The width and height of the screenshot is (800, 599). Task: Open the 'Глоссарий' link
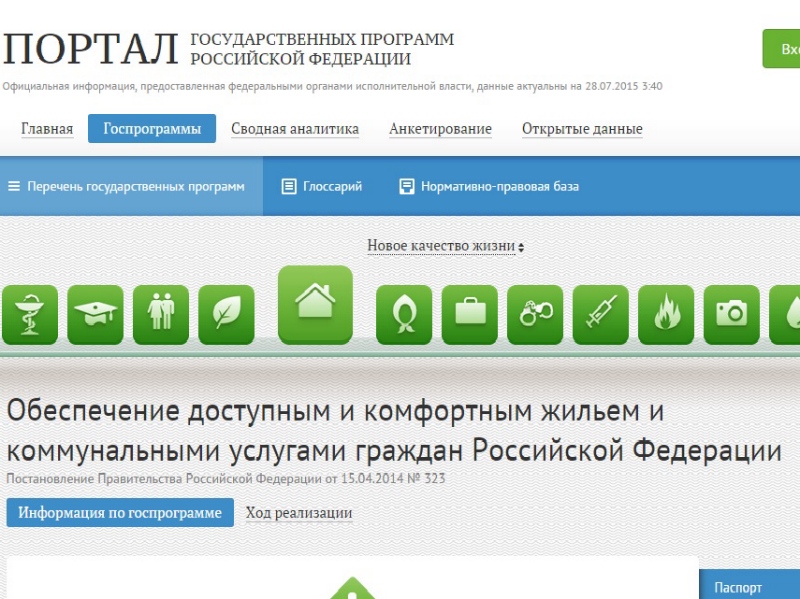pos(322,186)
